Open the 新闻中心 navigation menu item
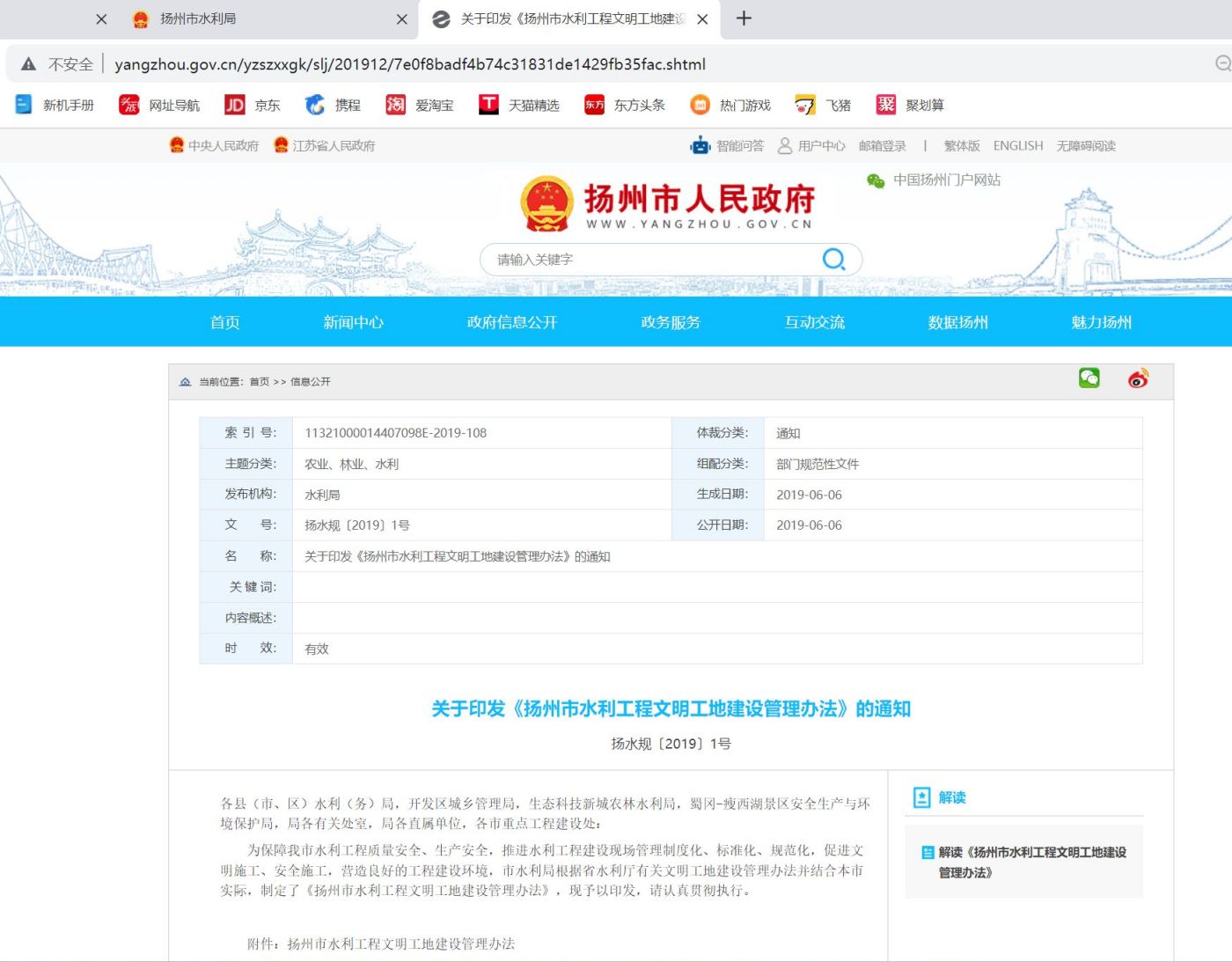The height and width of the screenshot is (962, 1232). [353, 322]
